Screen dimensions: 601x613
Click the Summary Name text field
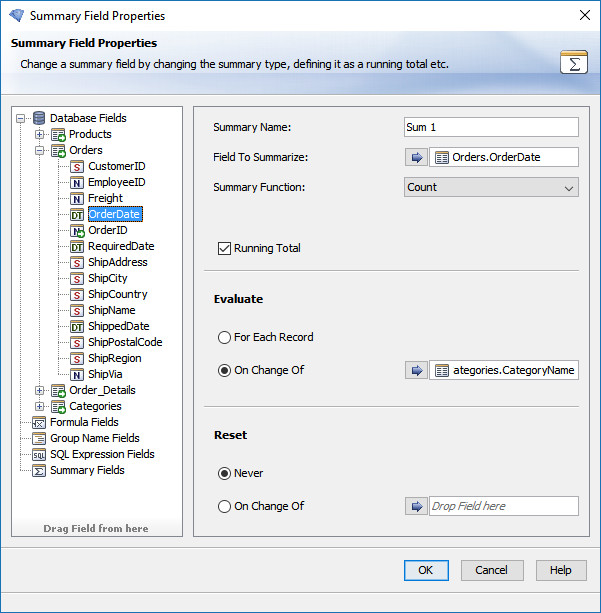(x=491, y=127)
